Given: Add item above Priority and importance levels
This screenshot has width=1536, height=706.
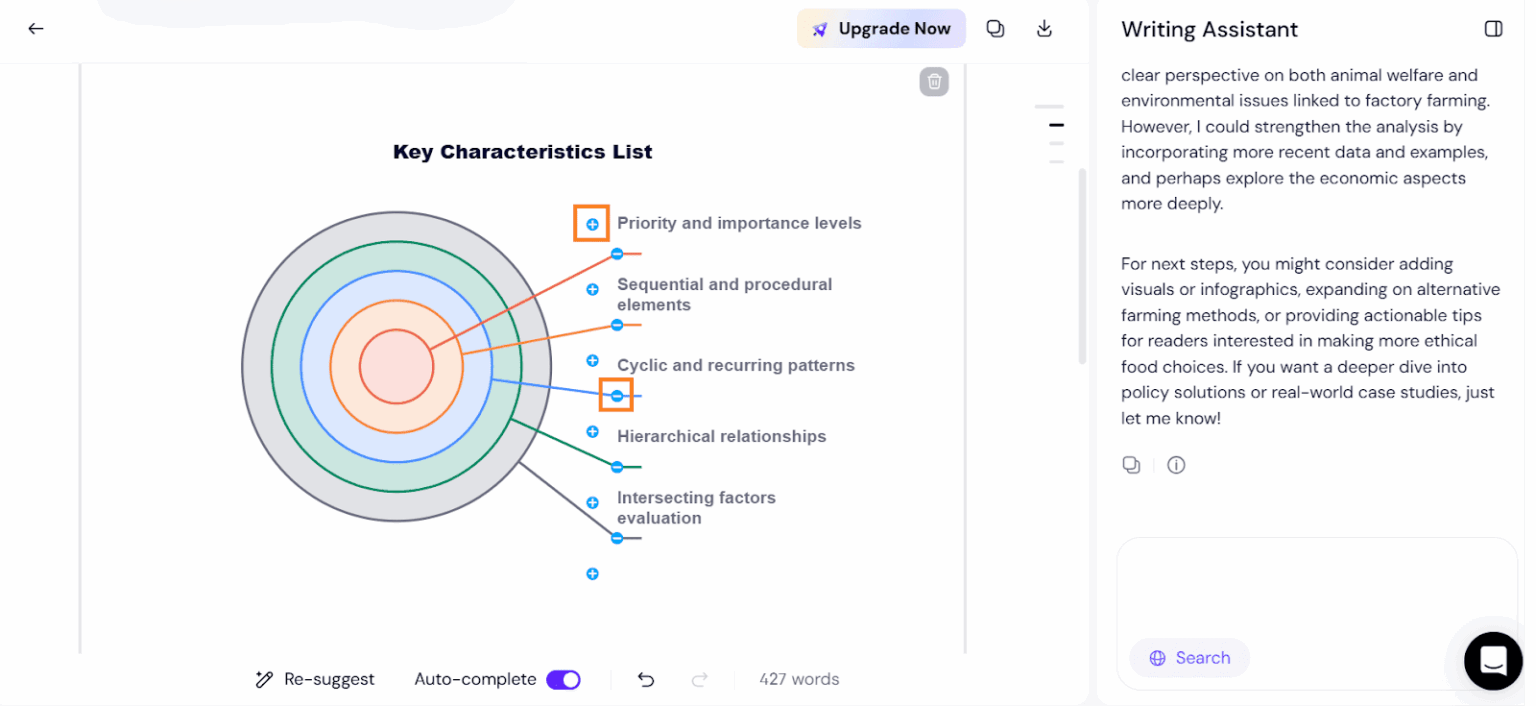Looking at the screenshot, I should (592, 224).
